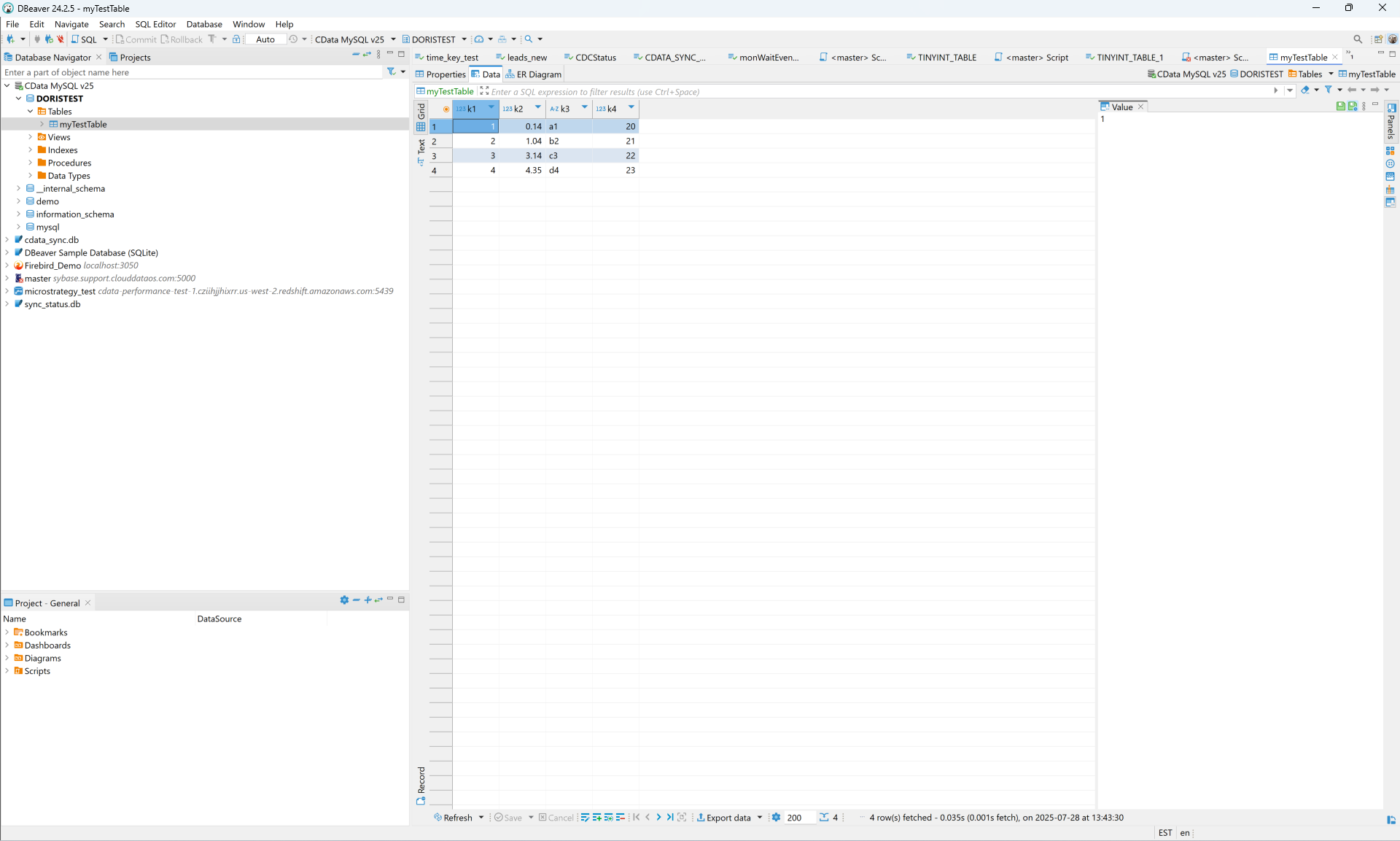Viewport: 1400px width, 841px height.
Task: Collapse the Tables node in Database Navigator
Action: pos(31,111)
